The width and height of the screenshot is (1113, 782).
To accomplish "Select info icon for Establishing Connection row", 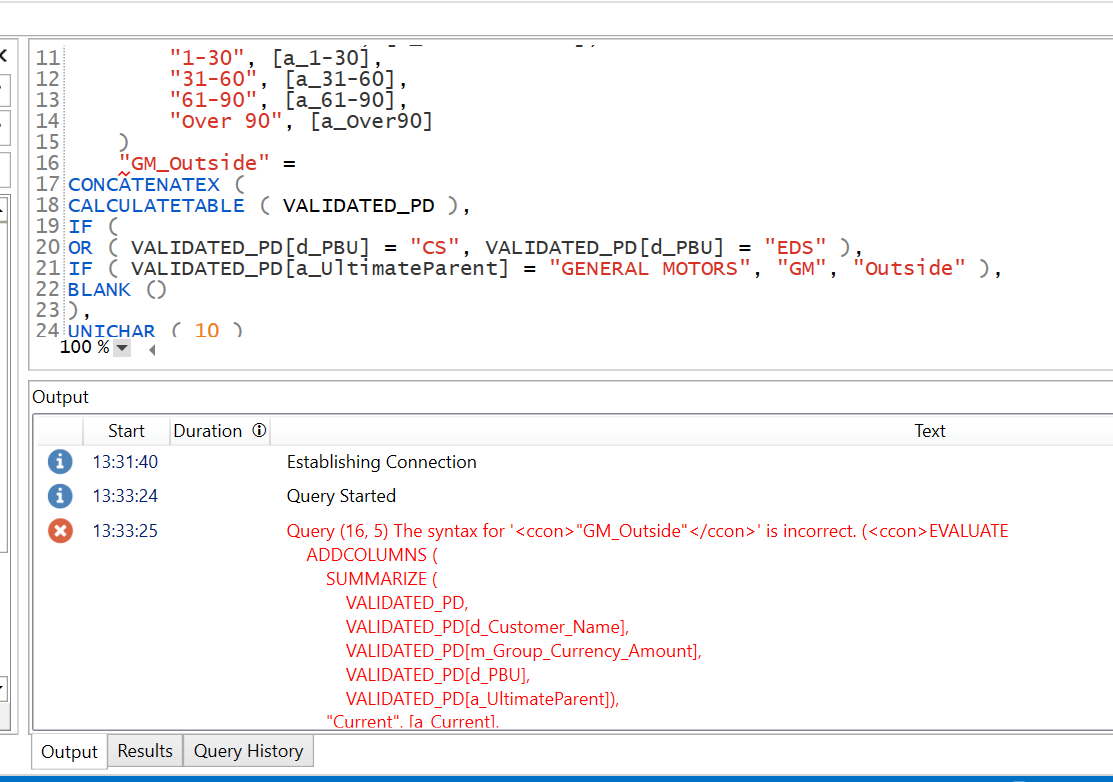I will tap(60, 461).
